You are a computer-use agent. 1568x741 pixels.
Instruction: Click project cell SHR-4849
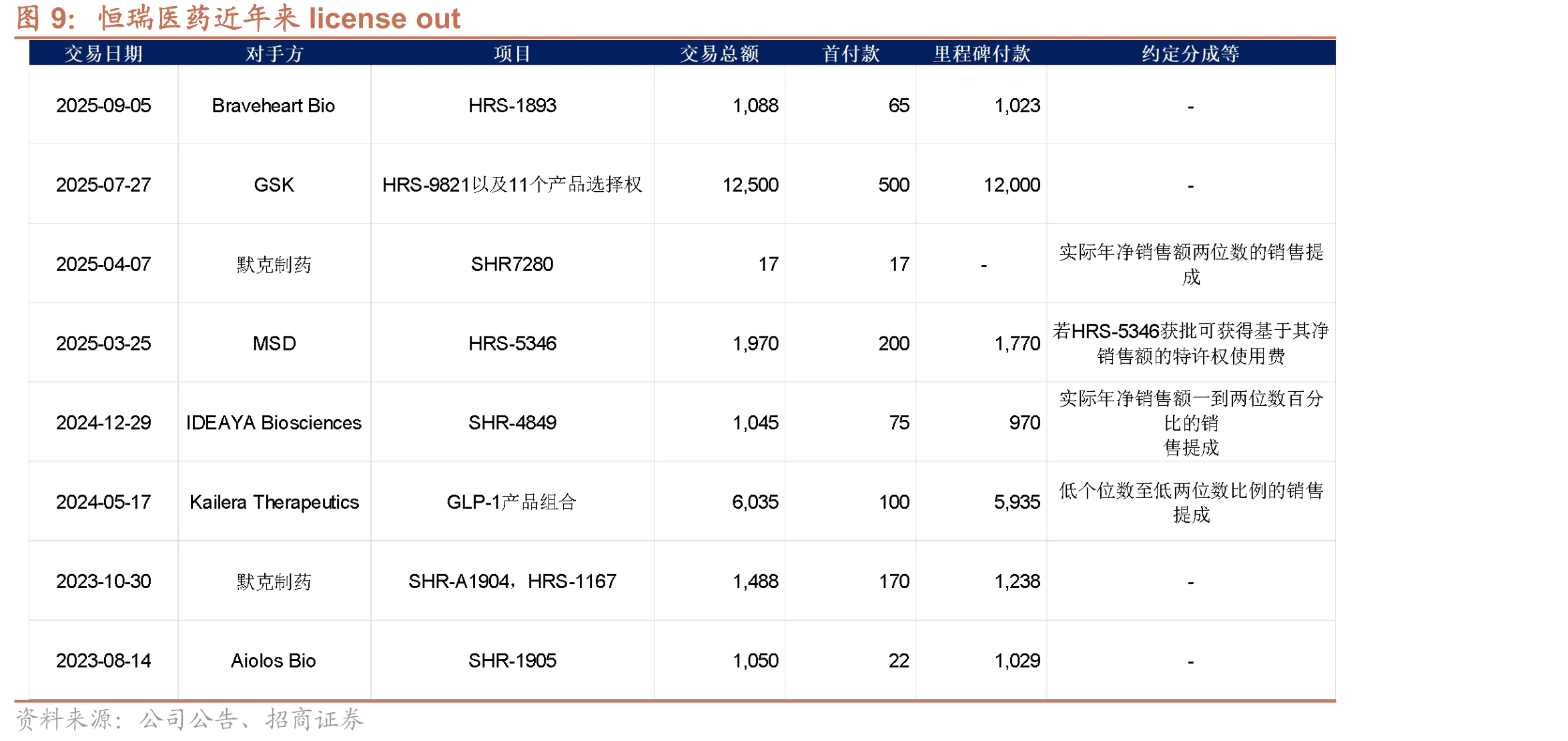click(x=512, y=423)
